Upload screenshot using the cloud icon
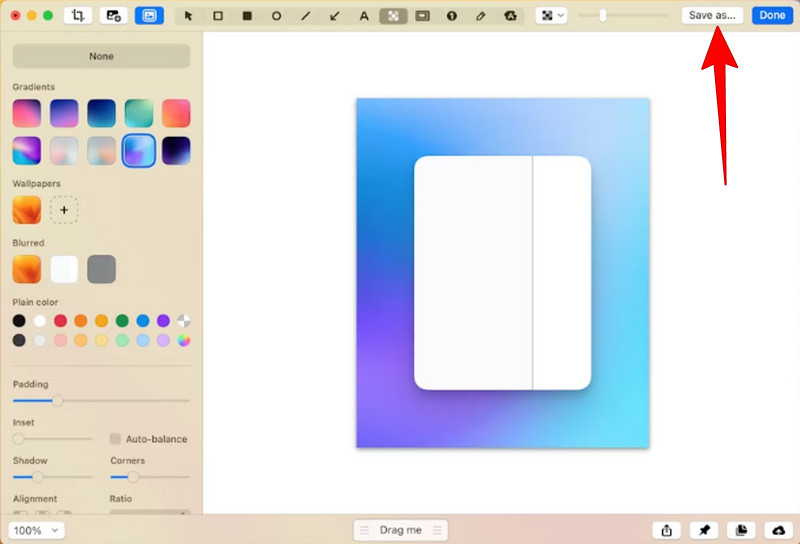The width and height of the screenshot is (800, 544). tap(779, 530)
